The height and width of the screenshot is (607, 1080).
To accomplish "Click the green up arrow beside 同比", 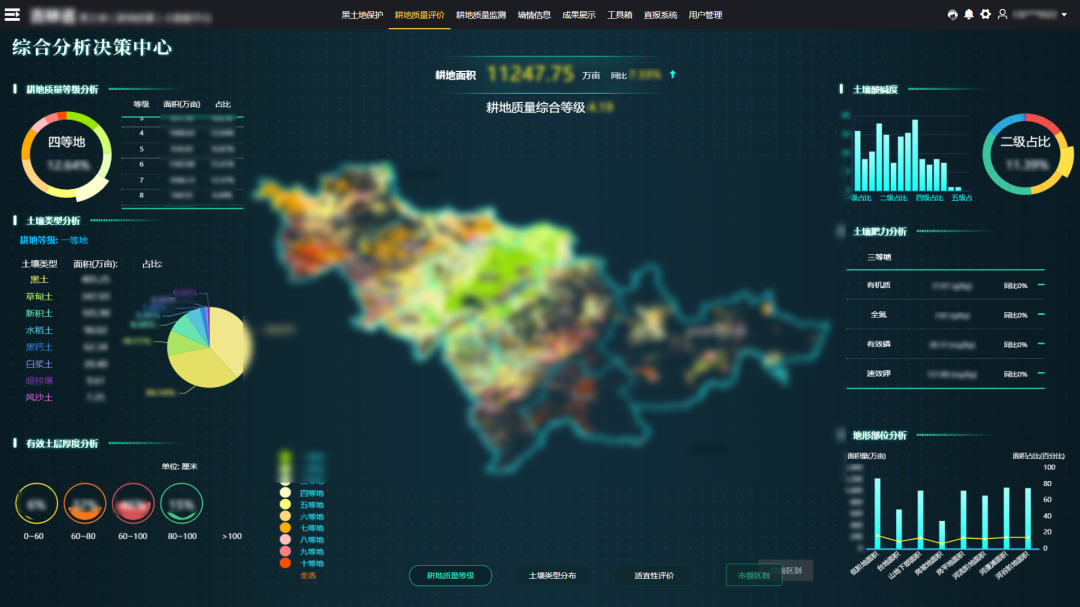I will [673, 74].
